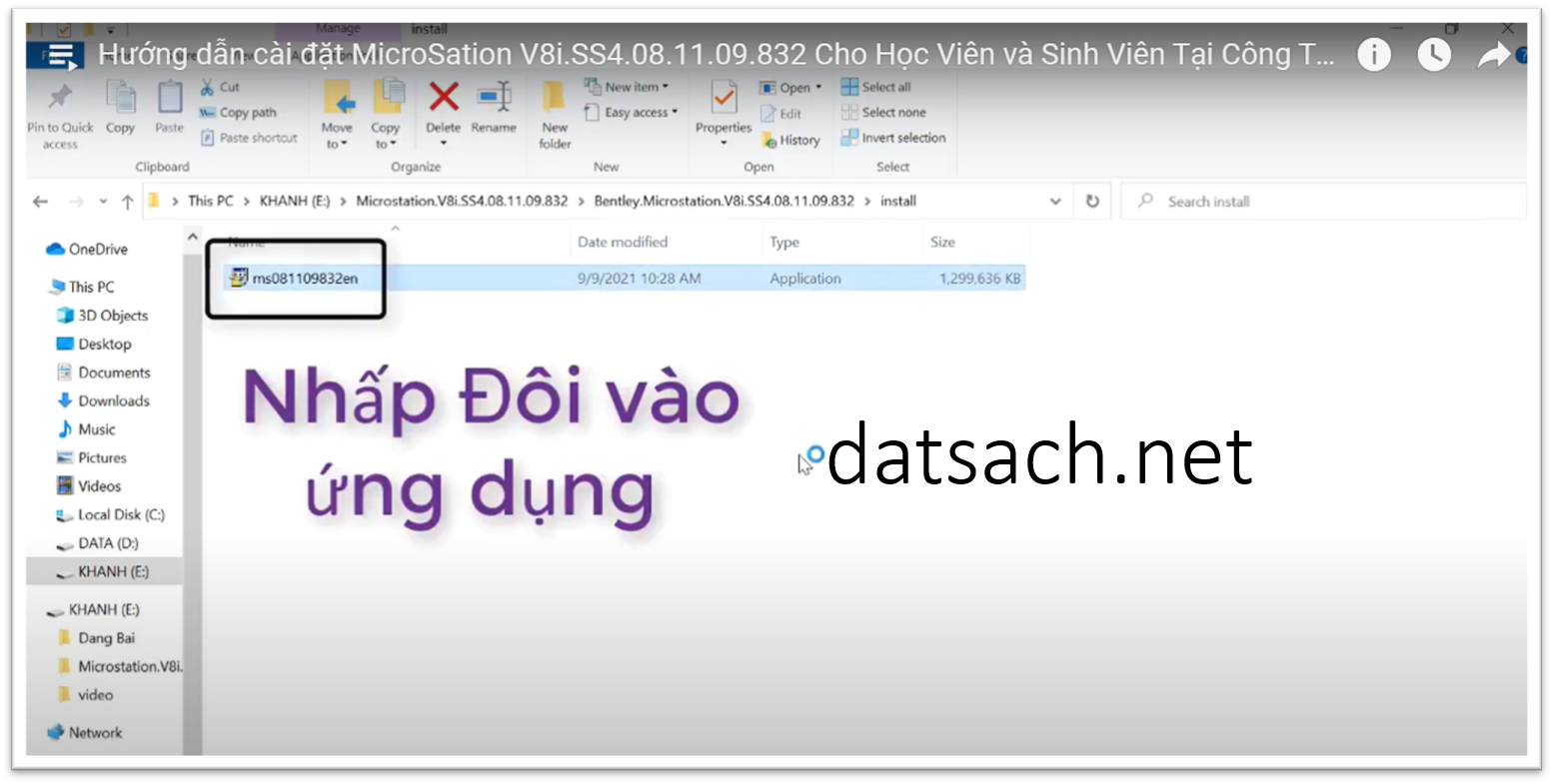This screenshot has width=1553, height=784.
Task: Select This PC in the navigation pane
Action: coord(82,287)
